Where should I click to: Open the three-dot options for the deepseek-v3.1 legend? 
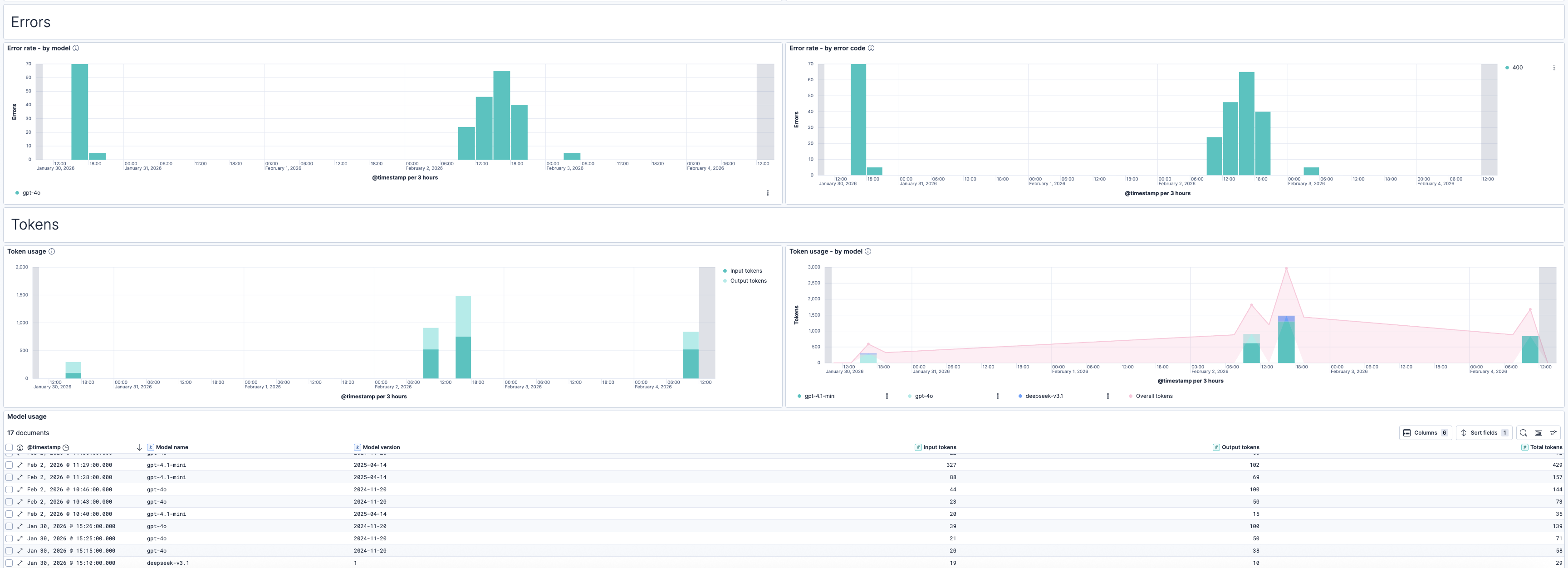coord(1108,396)
